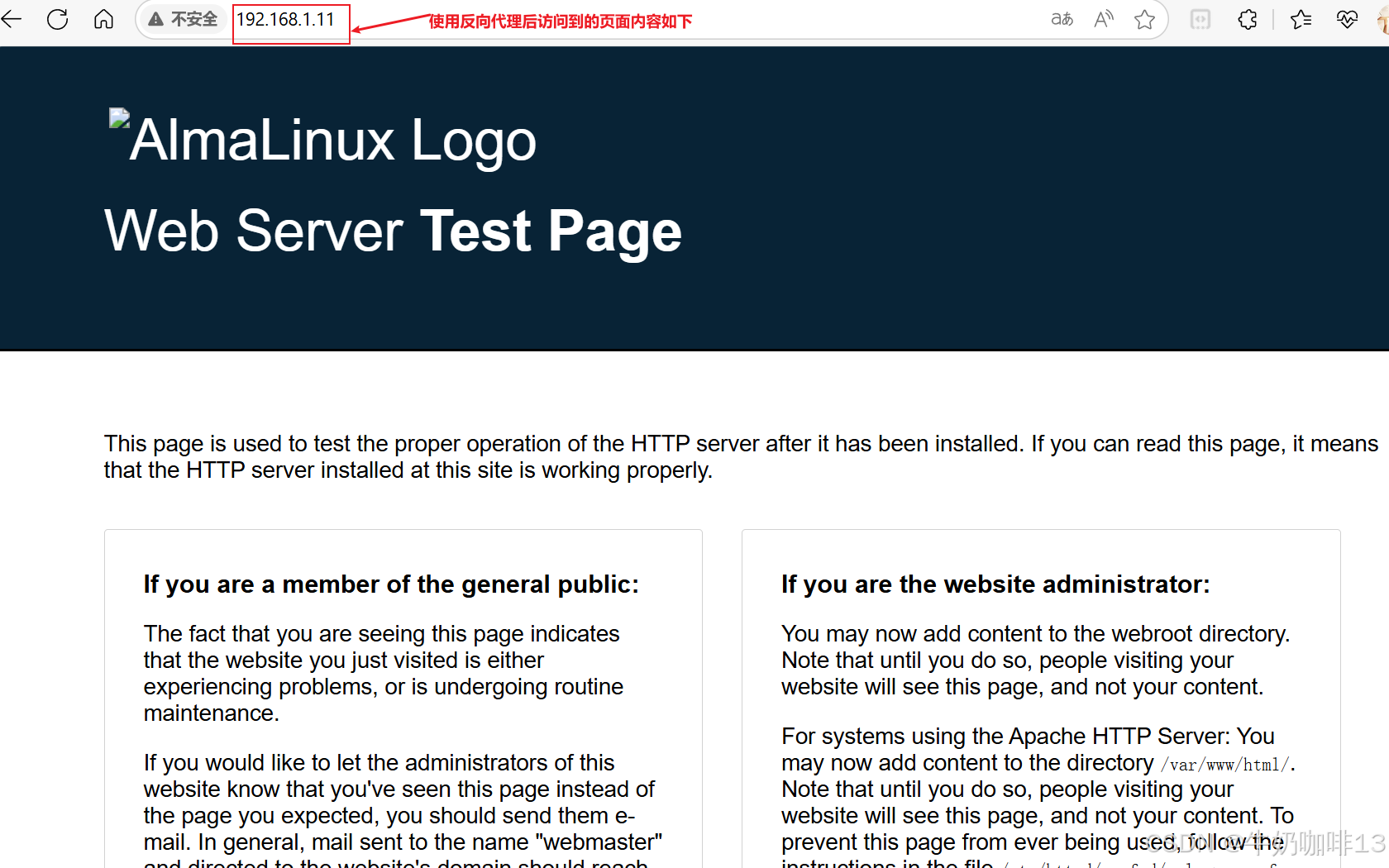Open browser essentials heartbeat icon
This screenshot has width=1389, height=868.
(1347, 19)
